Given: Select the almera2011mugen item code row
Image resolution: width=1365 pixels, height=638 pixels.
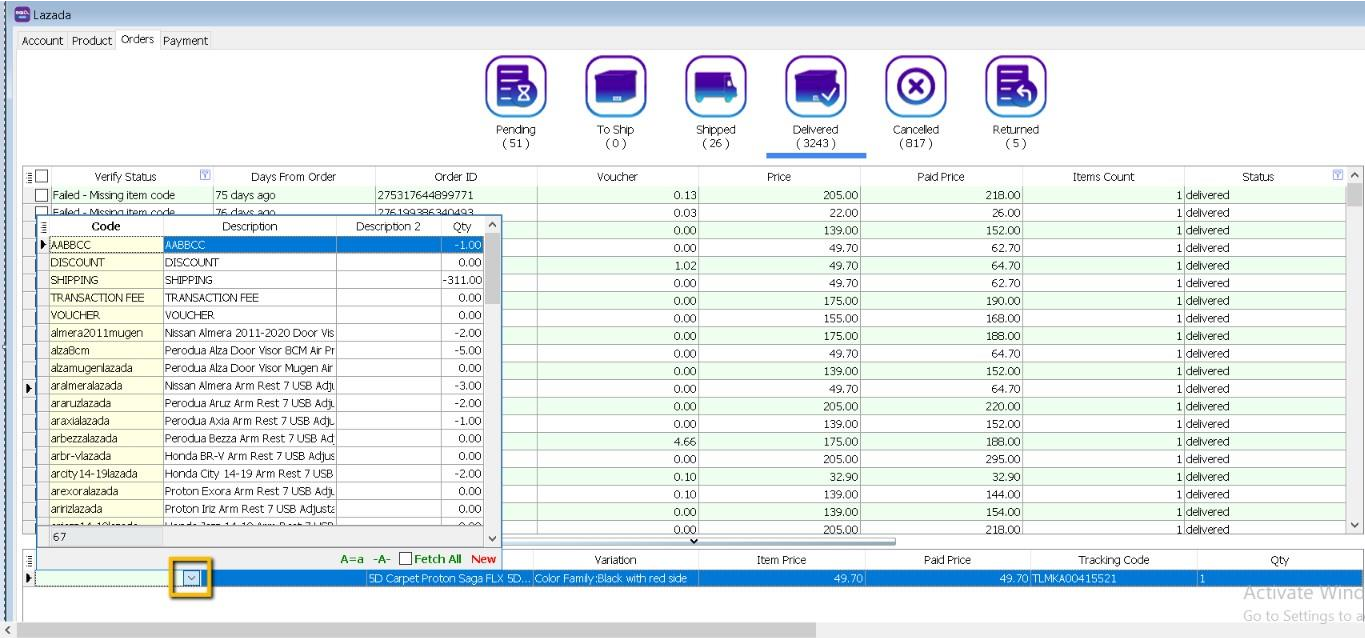Looking at the screenshot, I should [96, 333].
